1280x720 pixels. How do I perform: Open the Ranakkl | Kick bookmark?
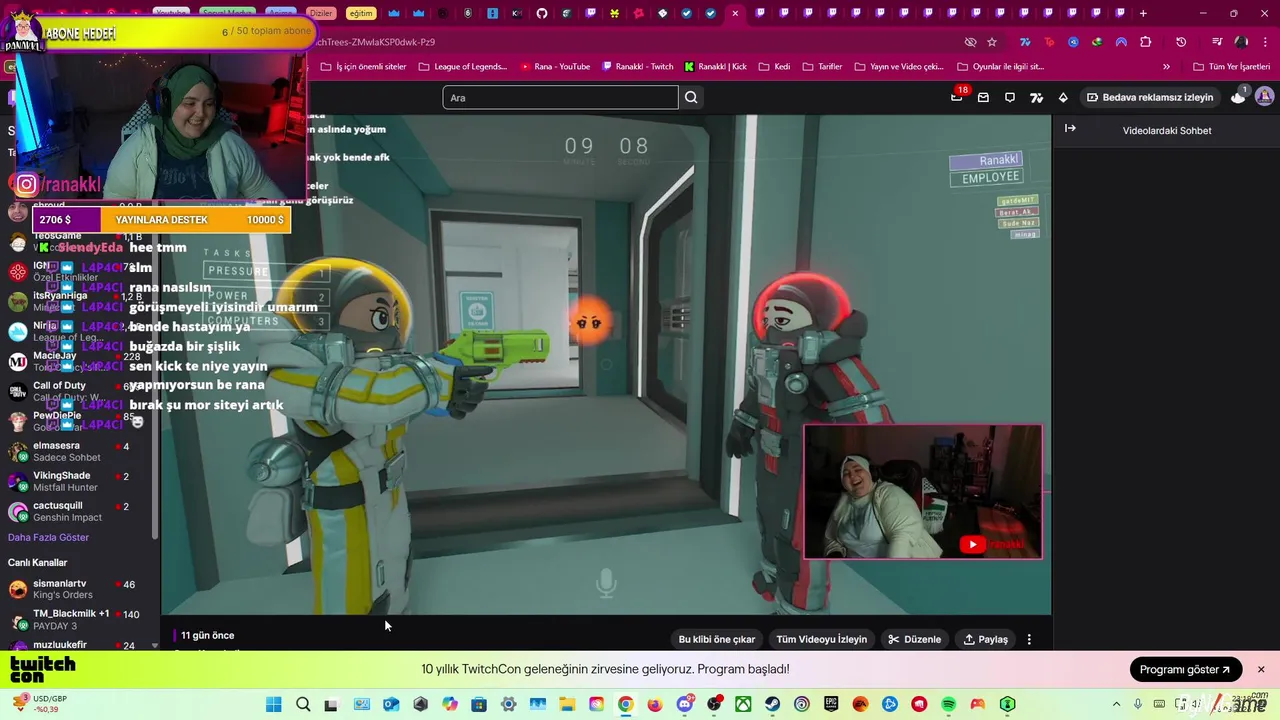tap(715, 66)
